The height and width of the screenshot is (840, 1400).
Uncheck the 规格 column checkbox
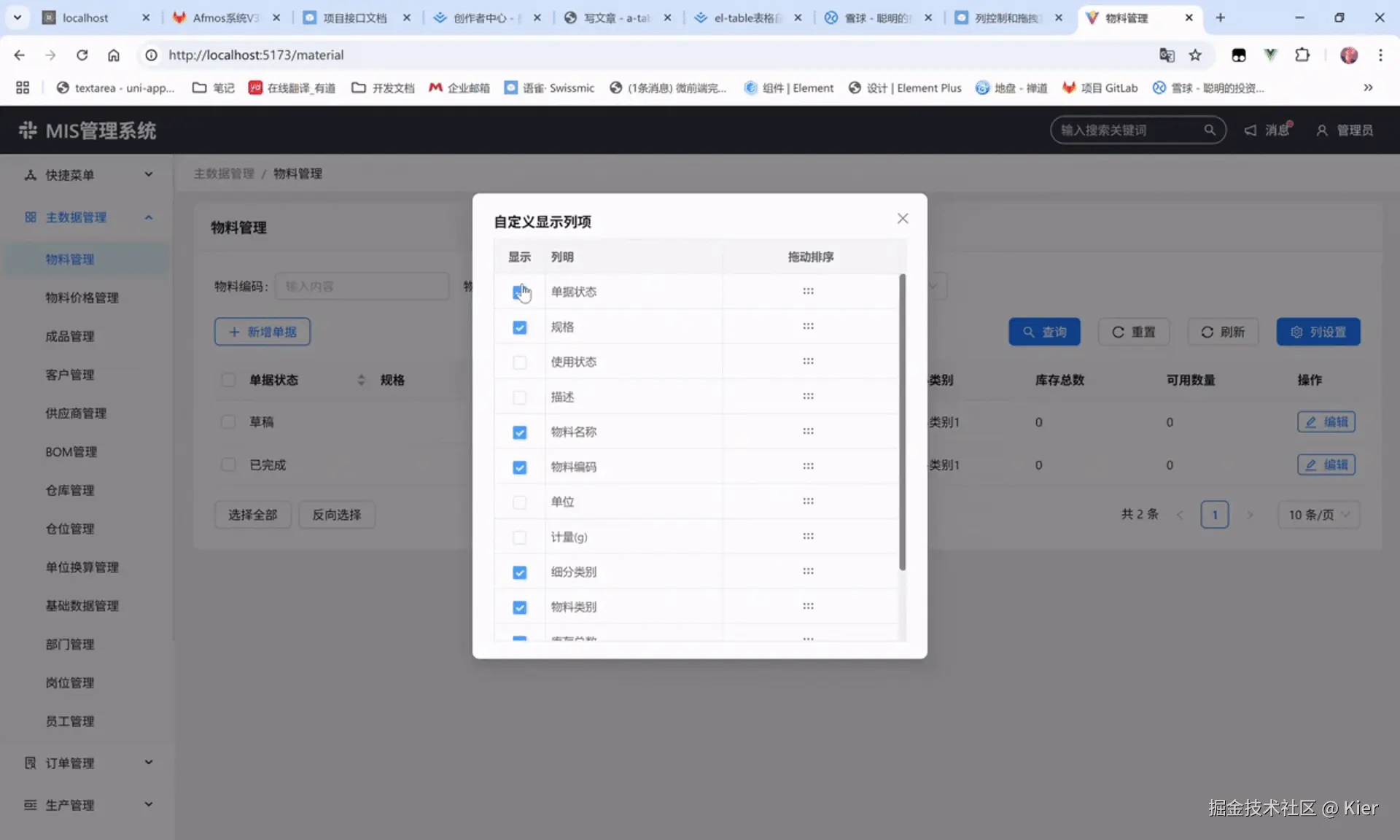coord(519,327)
